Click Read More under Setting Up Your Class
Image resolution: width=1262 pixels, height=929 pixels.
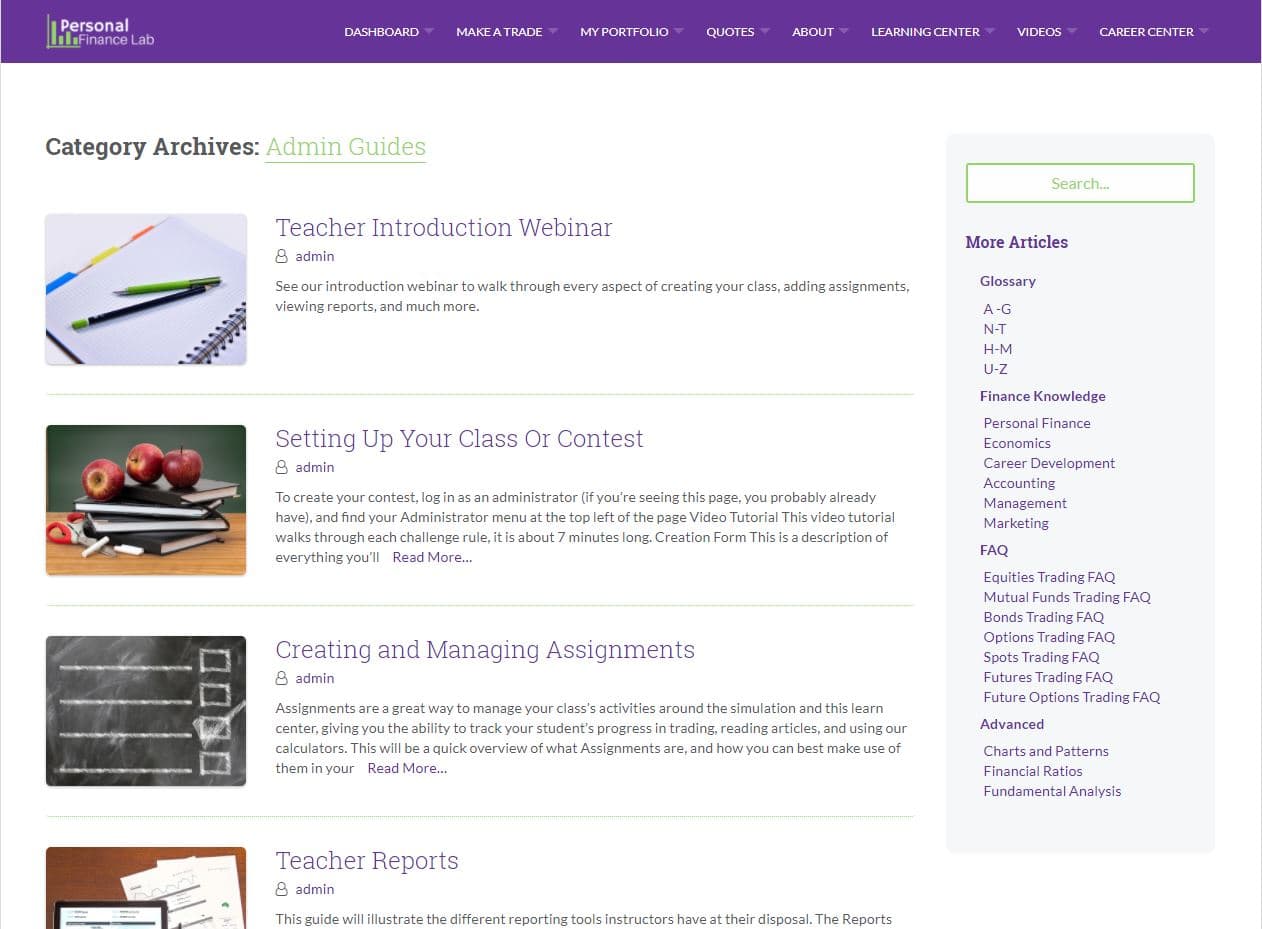click(x=432, y=558)
